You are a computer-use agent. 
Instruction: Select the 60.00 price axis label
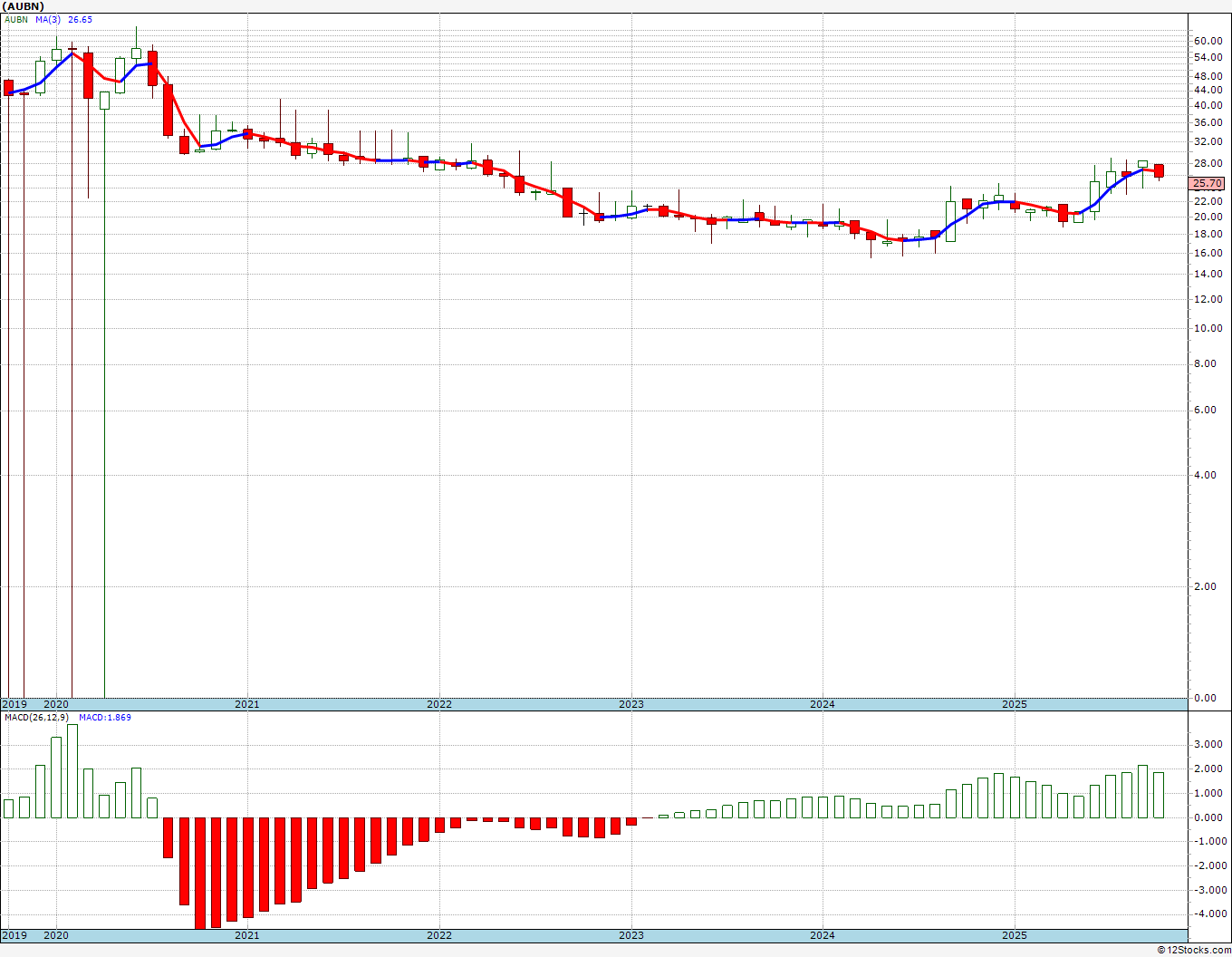(x=1208, y=41)
